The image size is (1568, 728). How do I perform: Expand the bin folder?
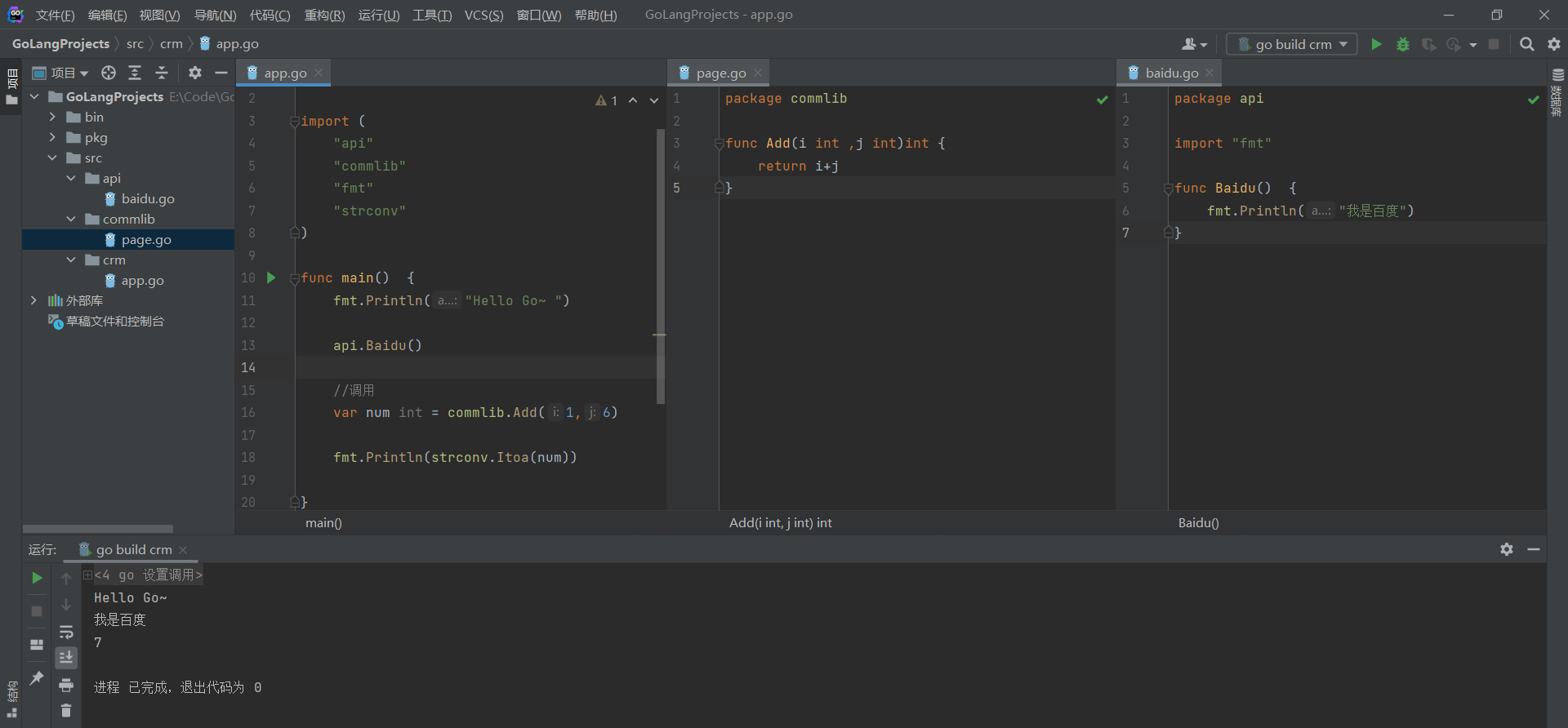pyautogui.click(x=53, y=117)
